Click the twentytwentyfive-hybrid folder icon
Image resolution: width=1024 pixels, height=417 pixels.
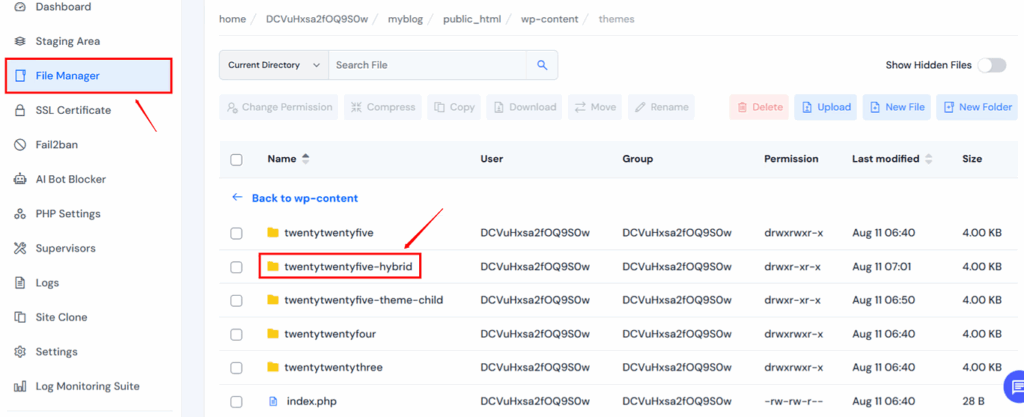tap(272, 267)
